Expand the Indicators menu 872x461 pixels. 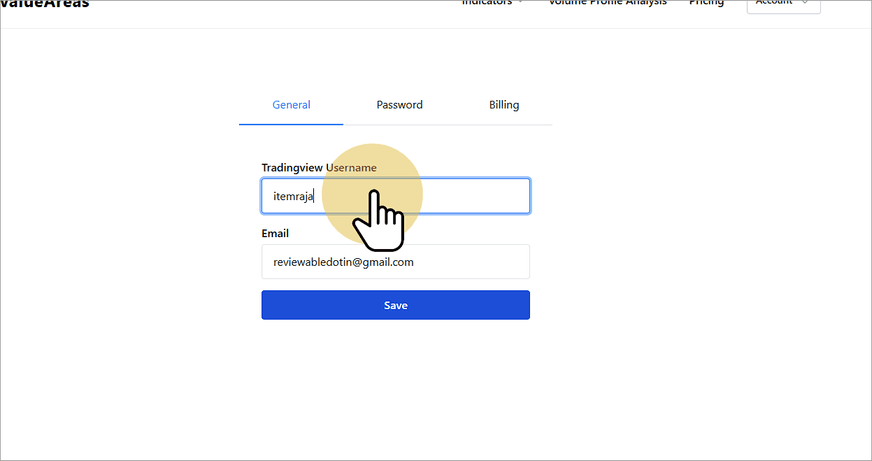(x=492, y=3)
